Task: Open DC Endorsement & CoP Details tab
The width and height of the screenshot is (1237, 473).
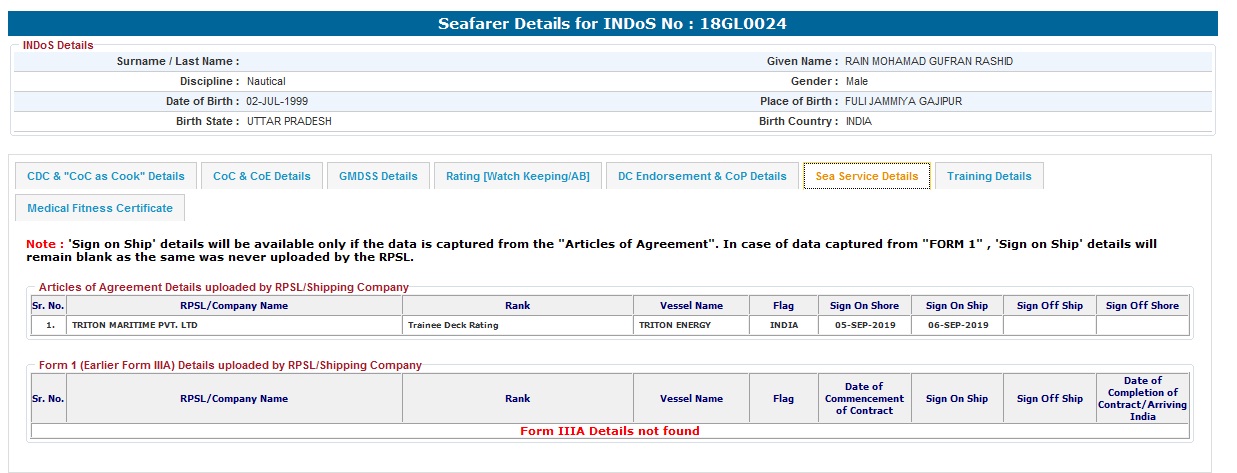Action: point(702,176)
